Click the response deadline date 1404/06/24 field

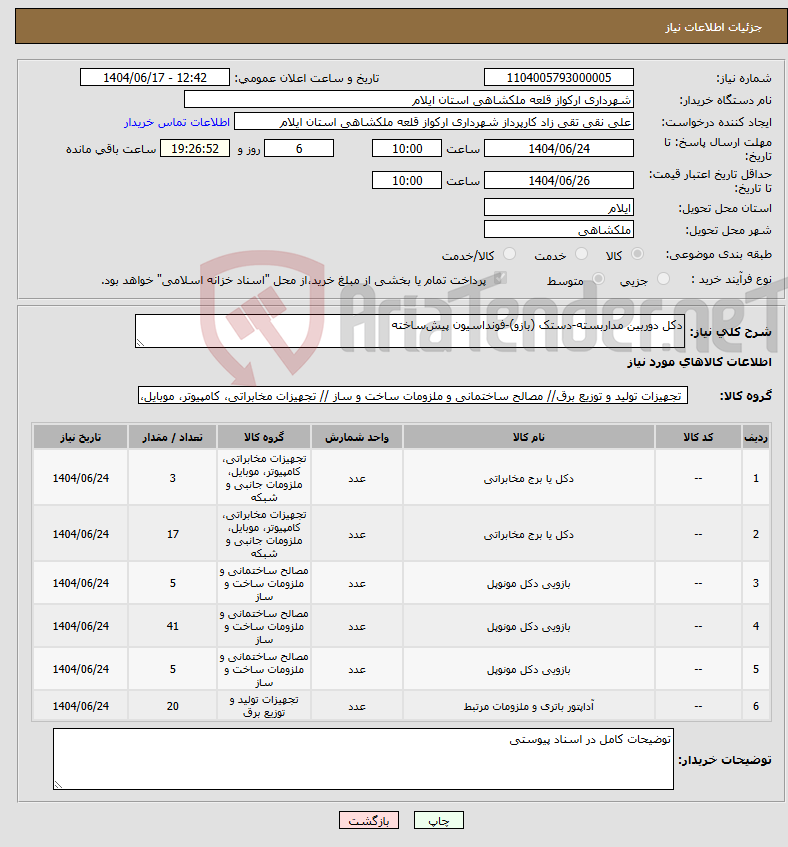pos(559,148)
